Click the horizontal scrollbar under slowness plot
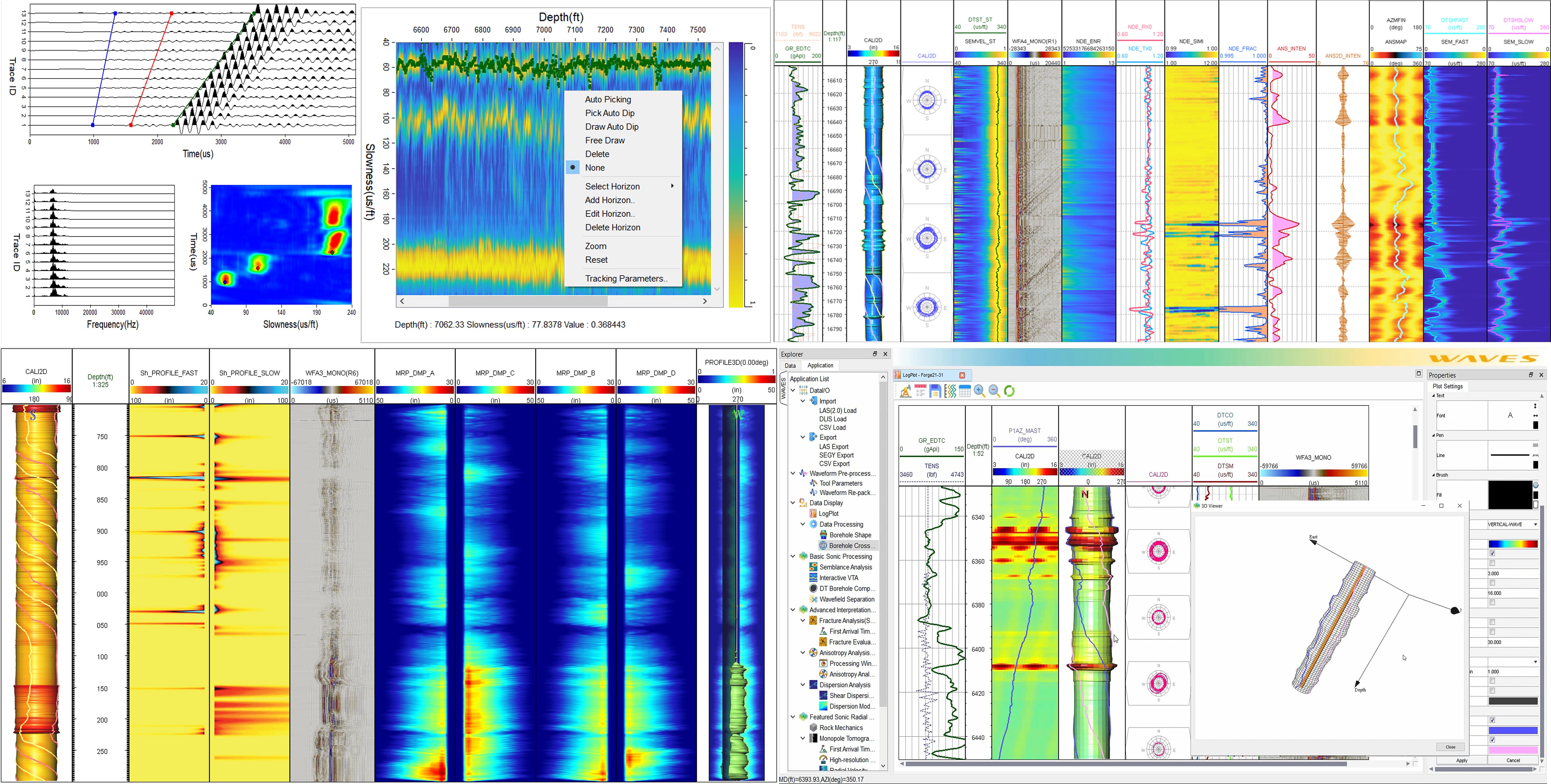The image size is (1551, 784). [x=553, y=301]
